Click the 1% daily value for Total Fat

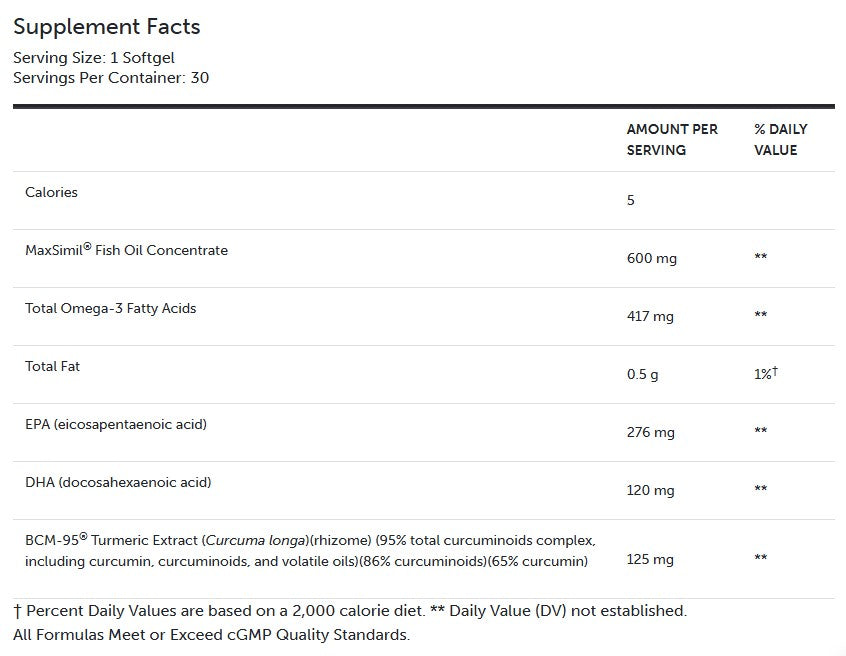(765, 374)
